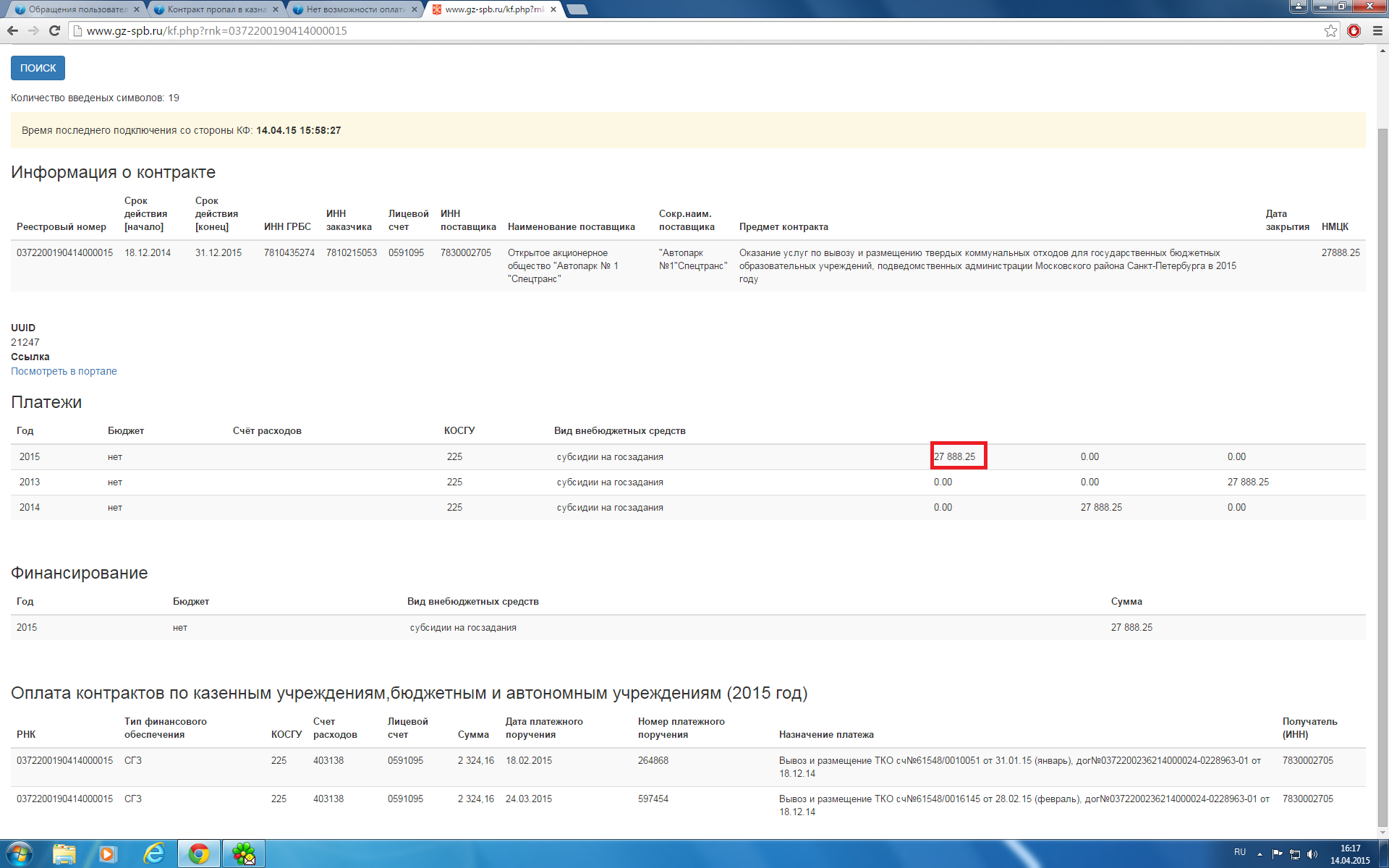Launch the media player taskbar icon

click(x=108, y=854)
